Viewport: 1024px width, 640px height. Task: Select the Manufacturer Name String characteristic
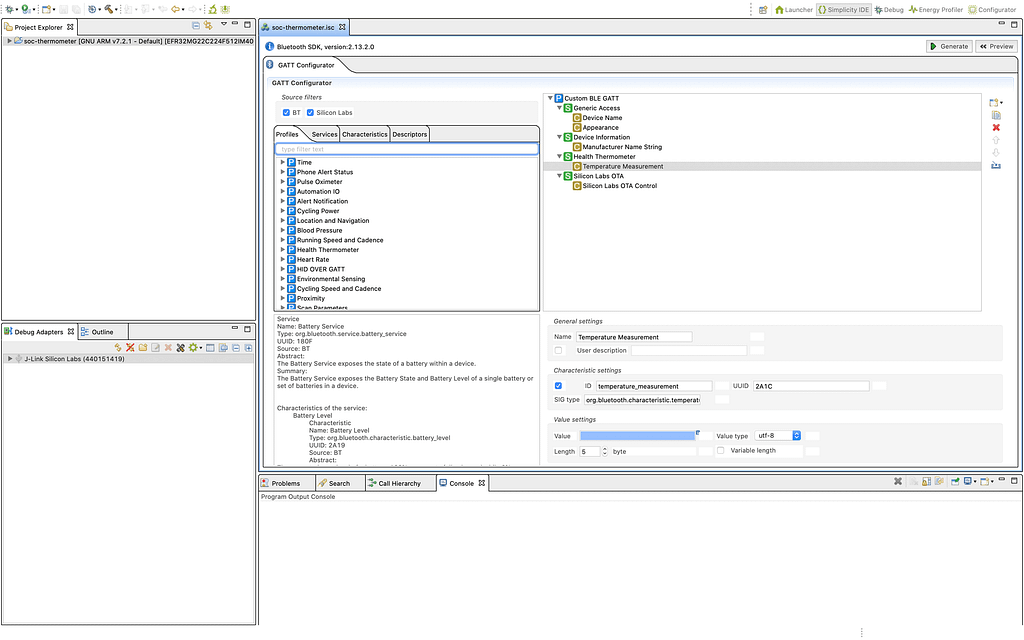tap(622, 147)
